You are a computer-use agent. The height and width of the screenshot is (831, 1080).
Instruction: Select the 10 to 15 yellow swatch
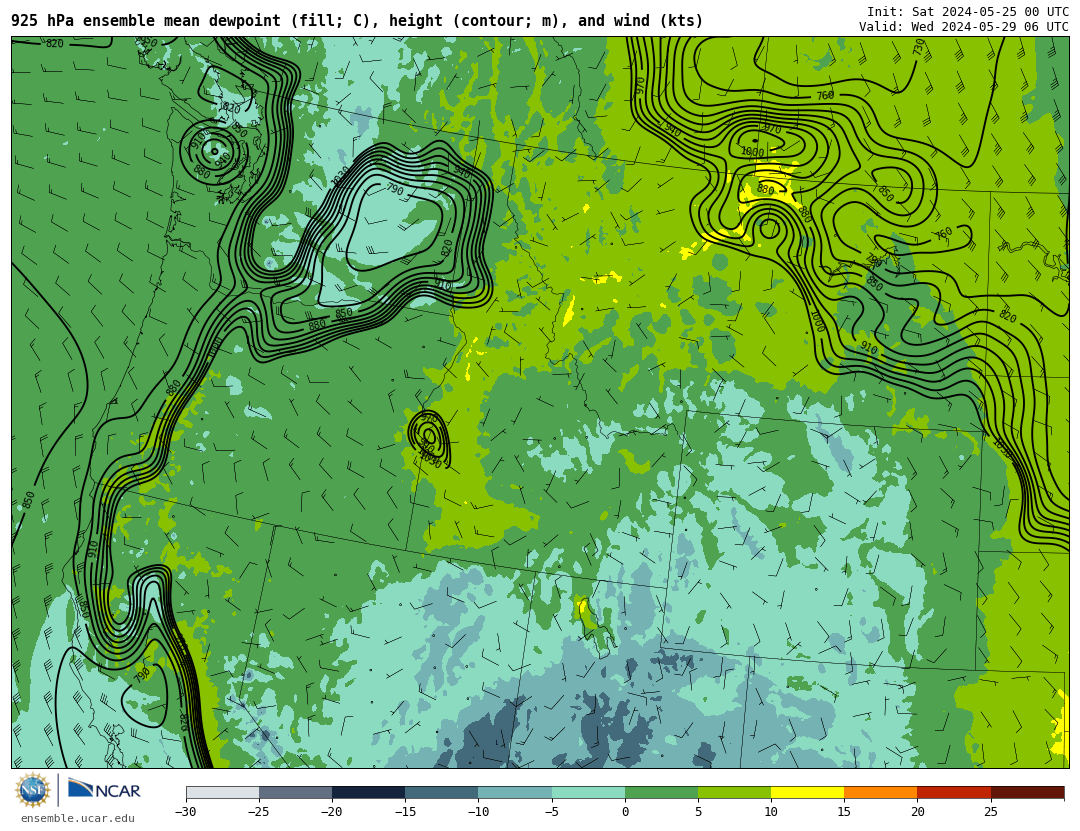tap(807, 792)
